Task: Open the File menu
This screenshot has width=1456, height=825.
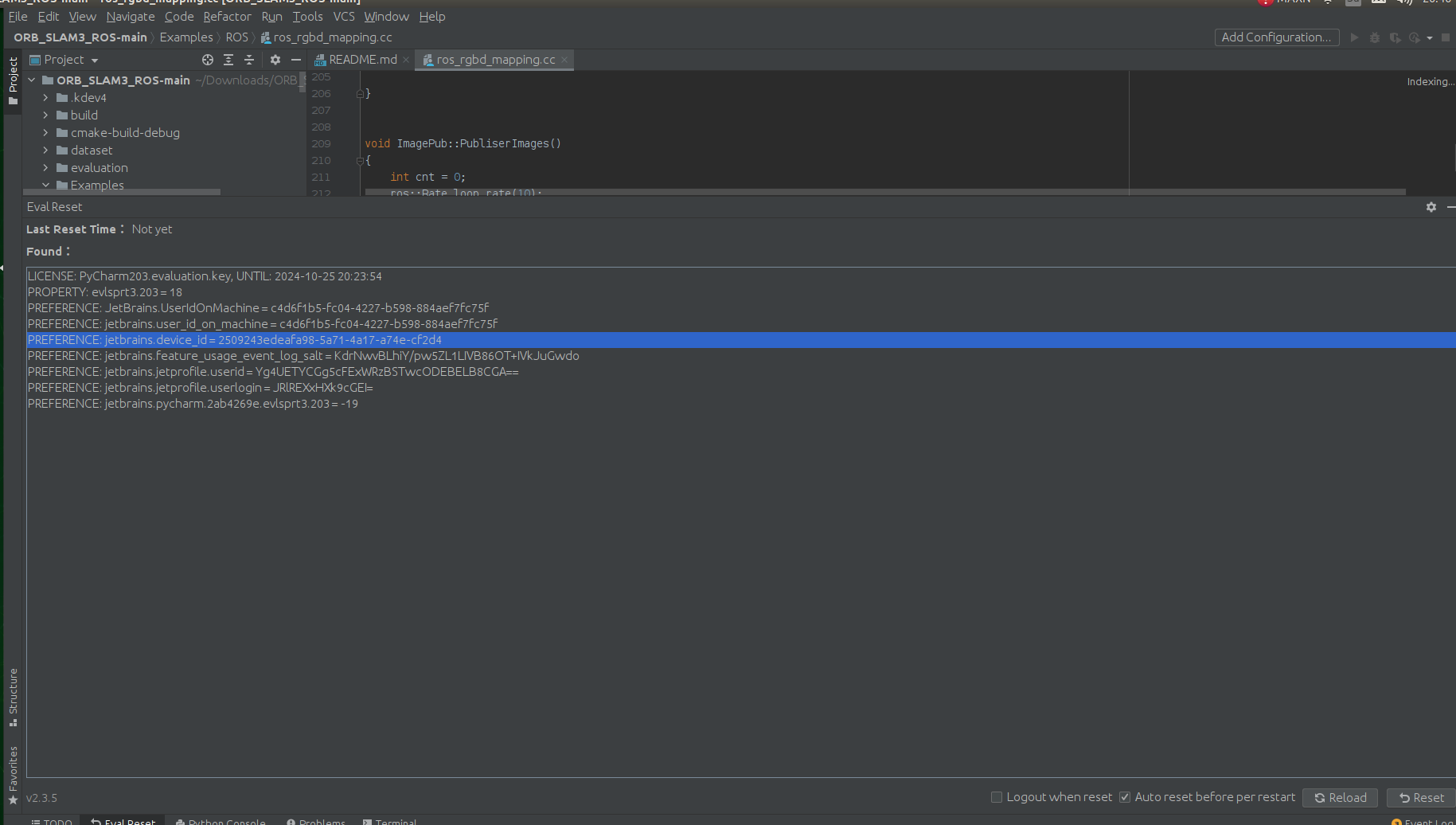Action: [18, 17]
